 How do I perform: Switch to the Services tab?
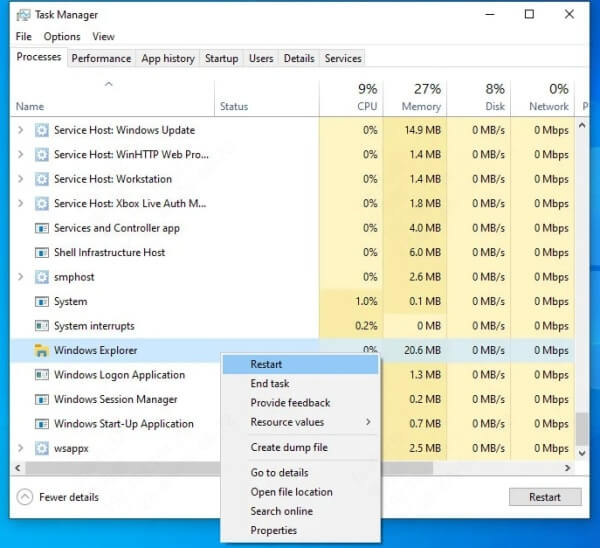(343, 59)
